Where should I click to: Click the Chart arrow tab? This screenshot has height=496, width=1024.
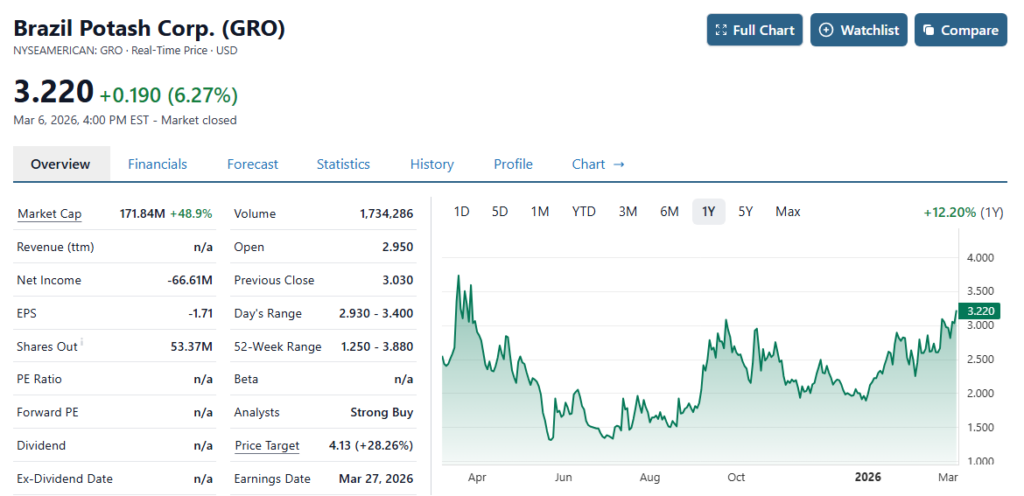pyautogui.click(x=598, y=164)
